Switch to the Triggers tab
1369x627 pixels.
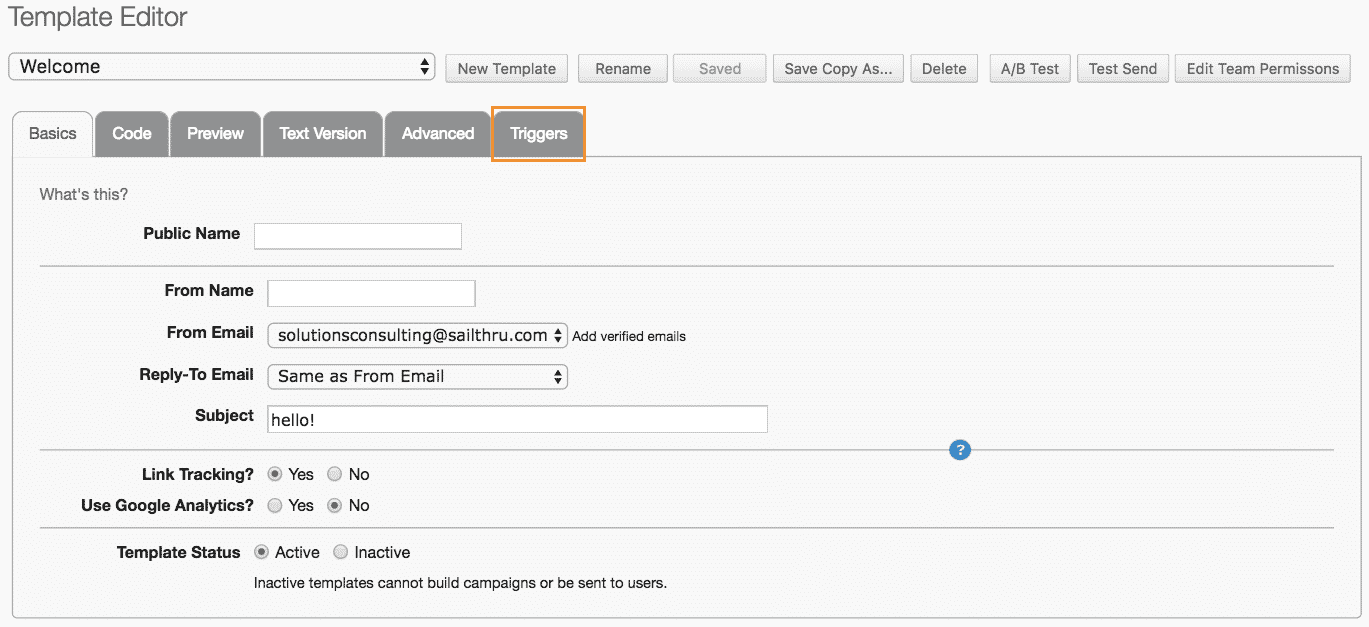[x=538, y=133]
